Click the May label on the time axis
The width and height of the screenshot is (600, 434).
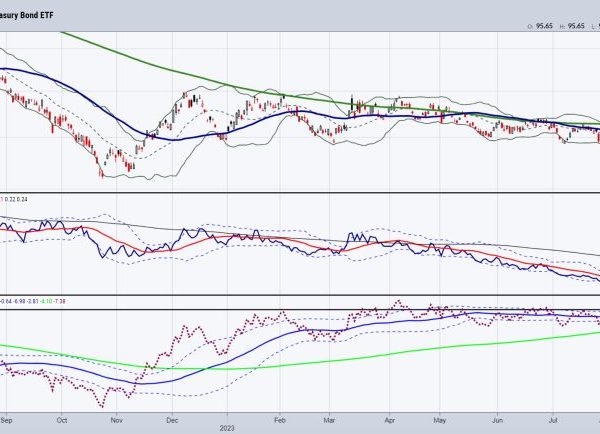(440, 420)
